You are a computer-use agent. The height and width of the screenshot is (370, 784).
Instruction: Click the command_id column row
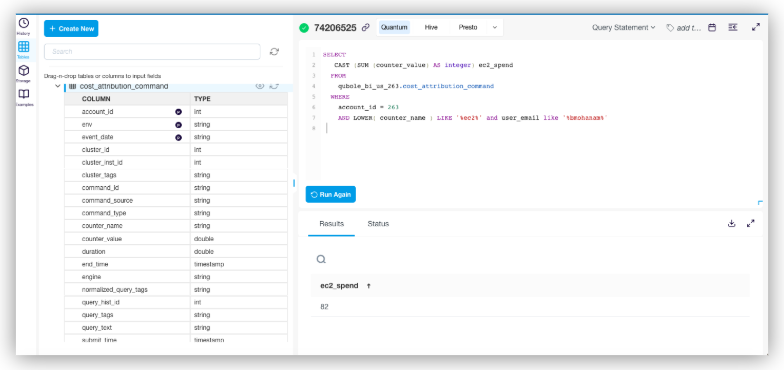coord(176,188)
